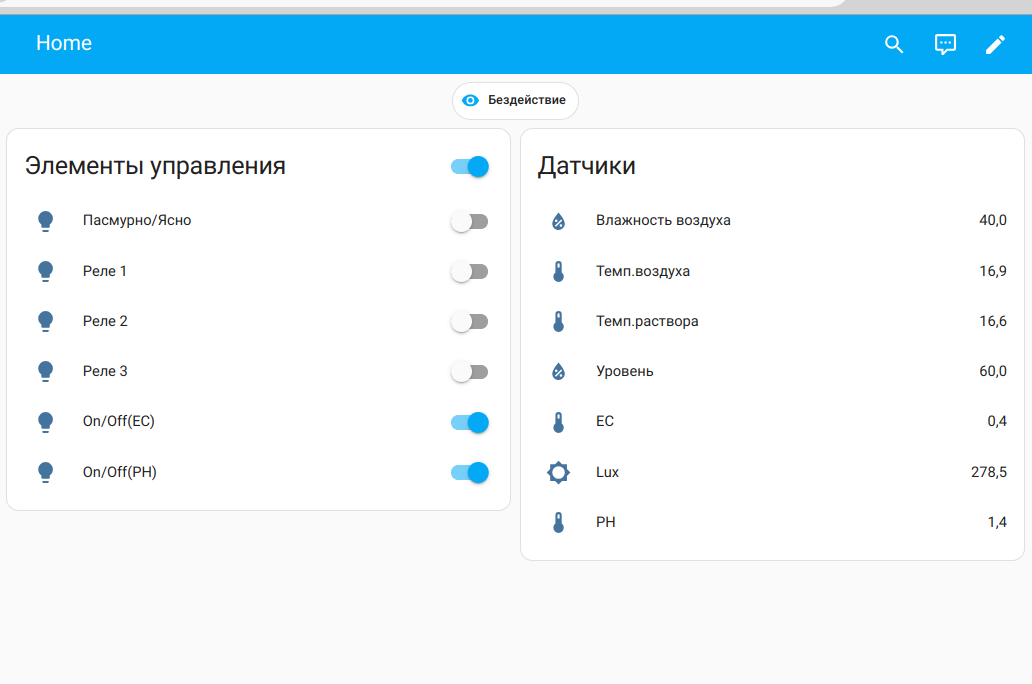Turn off the Элементы управления master switch

(469, 166)
